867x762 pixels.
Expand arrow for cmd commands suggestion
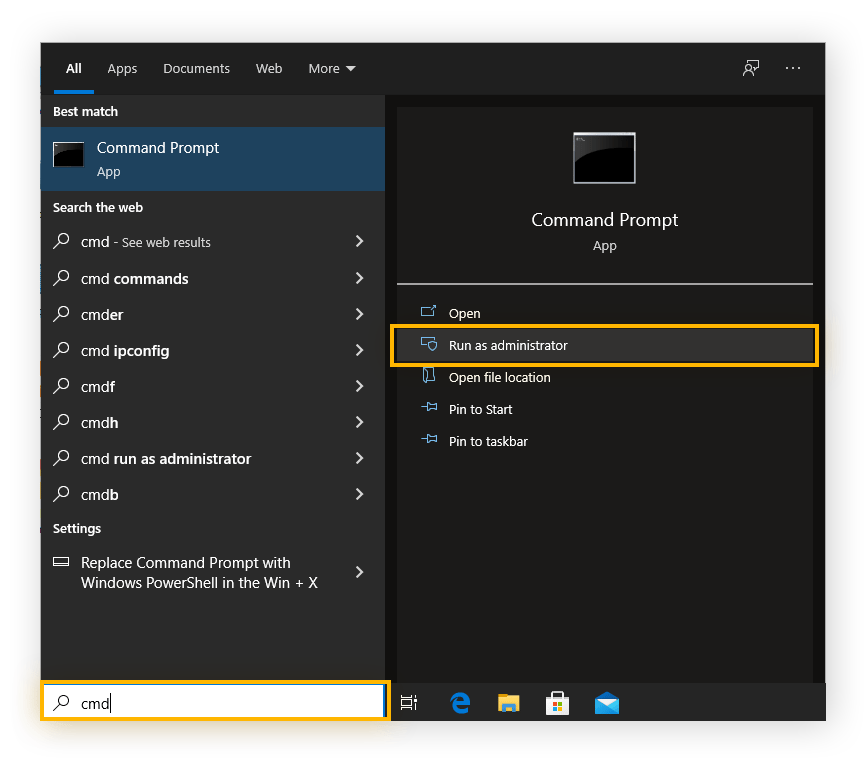coord(359,278)
